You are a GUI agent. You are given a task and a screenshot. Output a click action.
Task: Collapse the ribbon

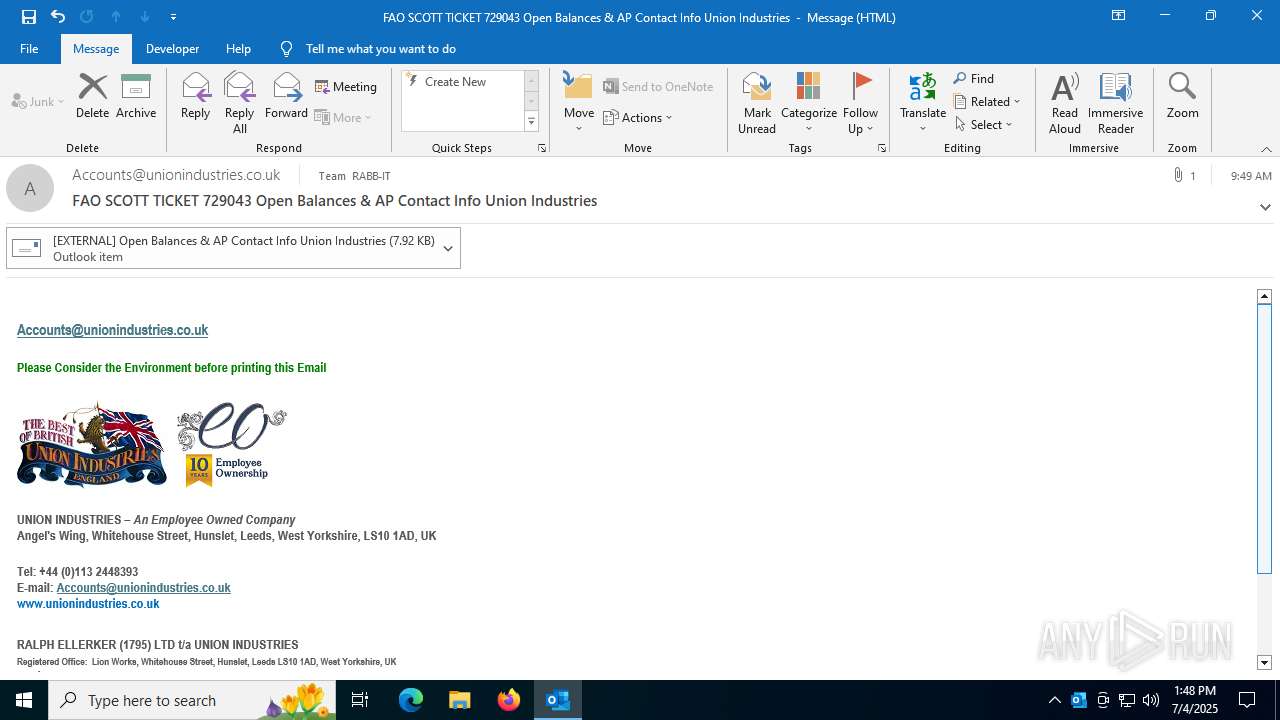click(x=1266, y=149)
